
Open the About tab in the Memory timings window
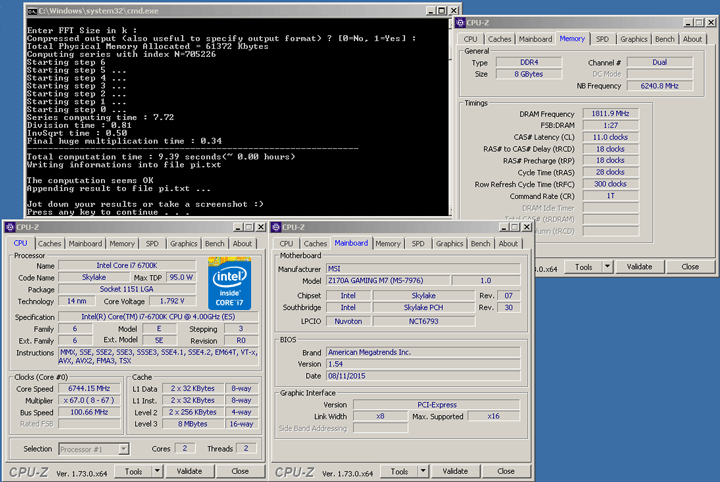692,39
